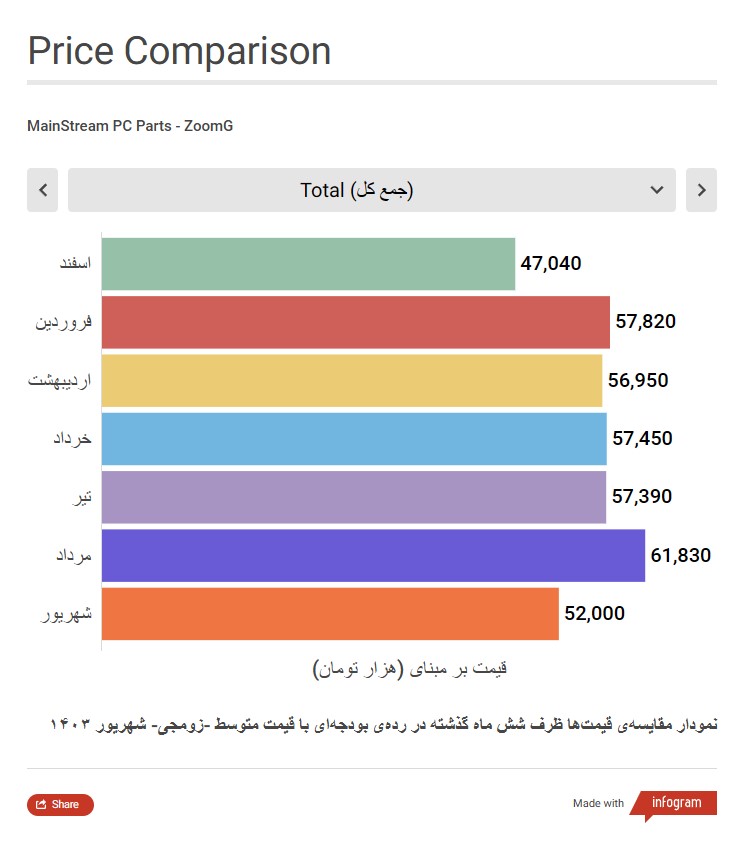
Task: Click the share icon inside Share button
Action: tap(41, 805)
